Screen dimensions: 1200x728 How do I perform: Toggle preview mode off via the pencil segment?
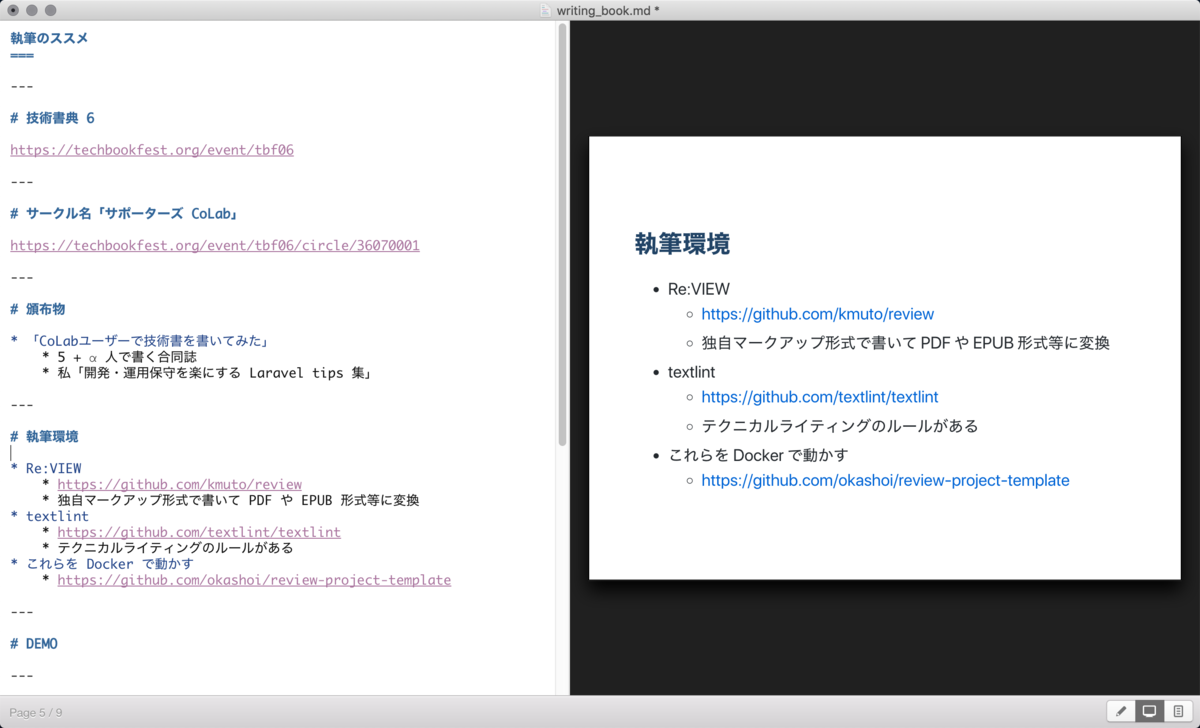tap(1121, 711)
